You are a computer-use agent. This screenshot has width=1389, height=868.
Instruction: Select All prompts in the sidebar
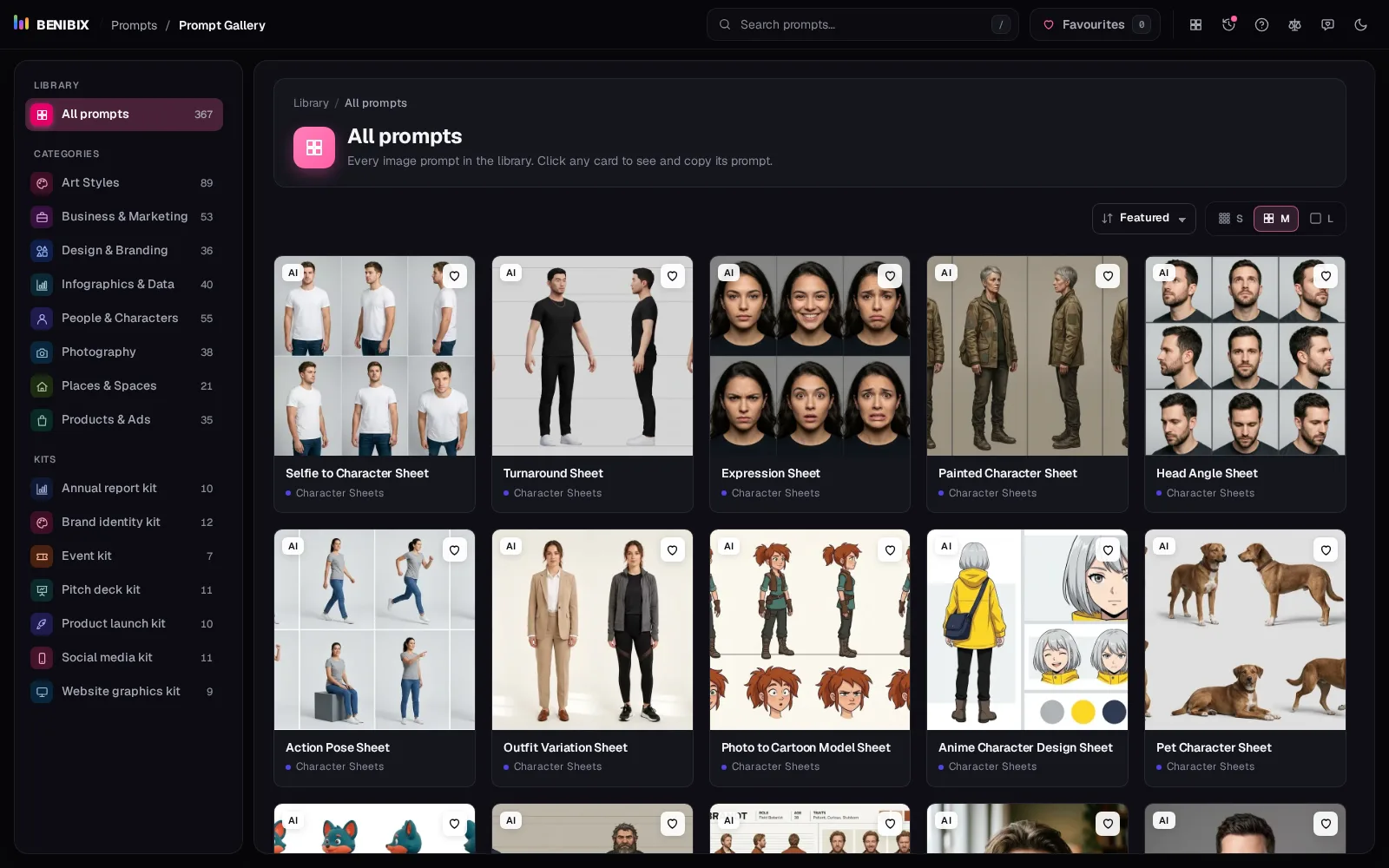click(124, 115)
